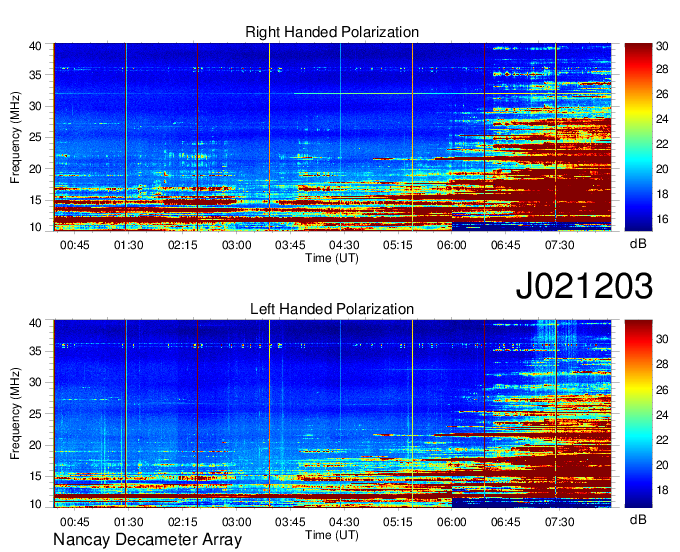Click 18 dB value on left-handed colorbar
This screenshot has width=680, height=552.
662,490
